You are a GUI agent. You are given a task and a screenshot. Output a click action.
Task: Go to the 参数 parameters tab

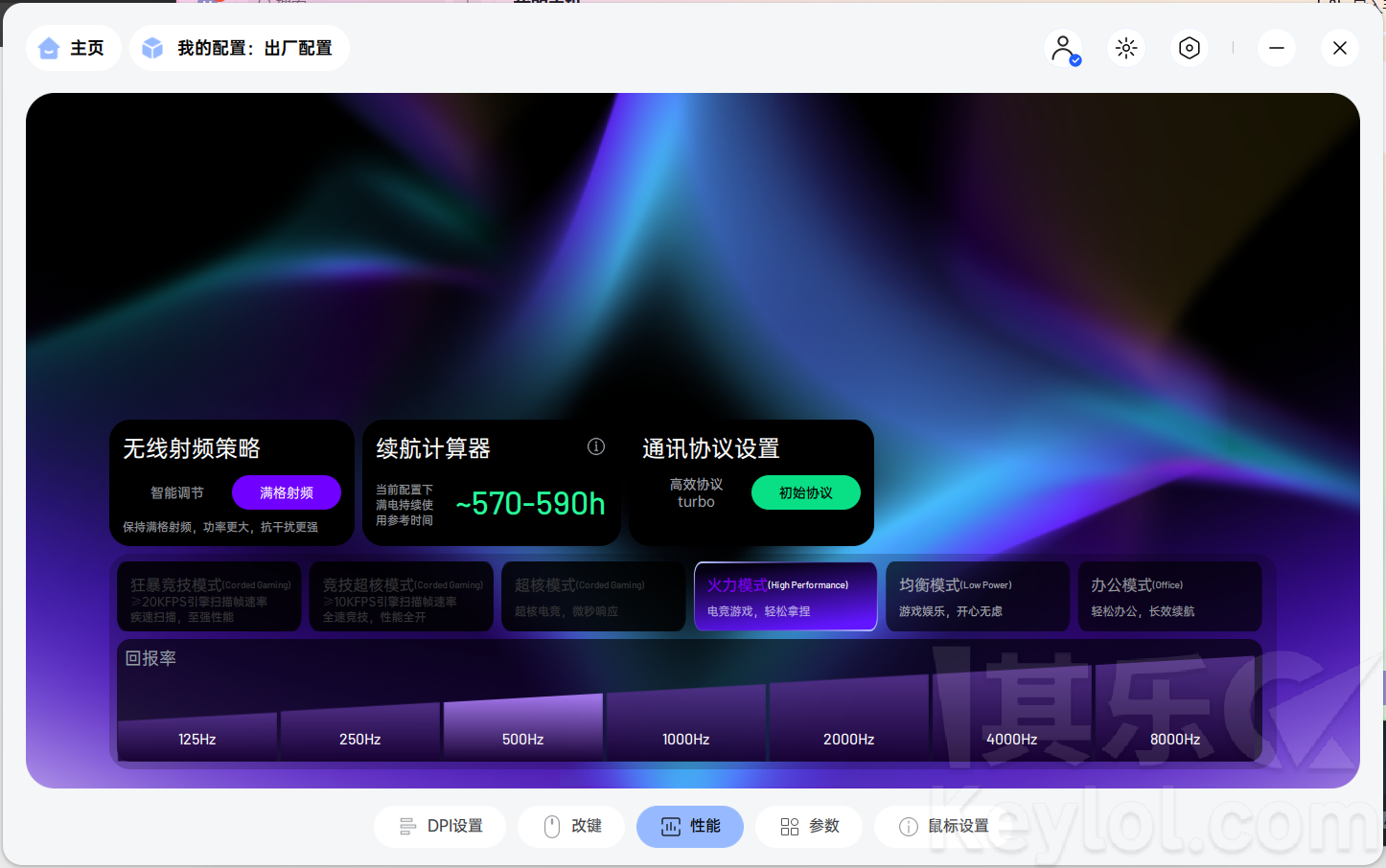click(809, 827)
